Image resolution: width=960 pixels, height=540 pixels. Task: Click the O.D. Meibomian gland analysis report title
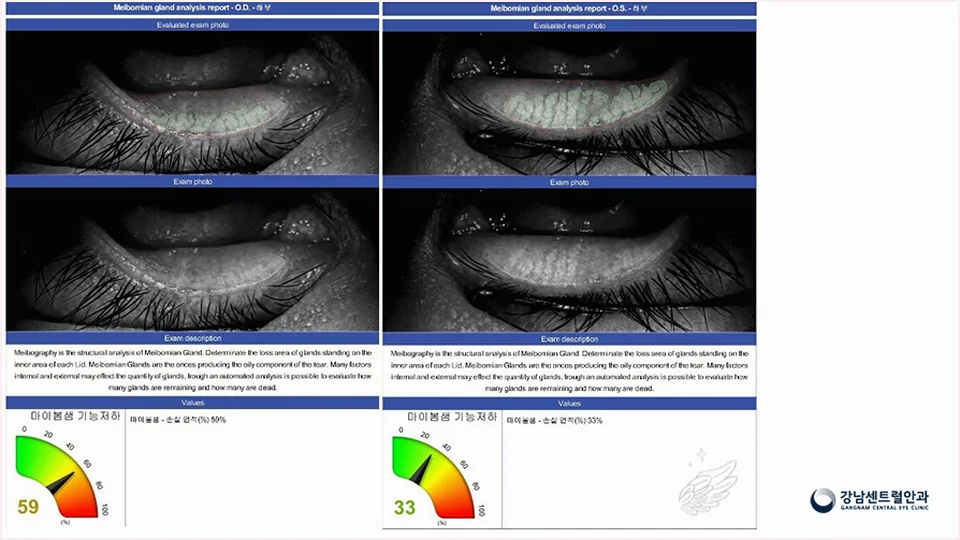point(192,8)
